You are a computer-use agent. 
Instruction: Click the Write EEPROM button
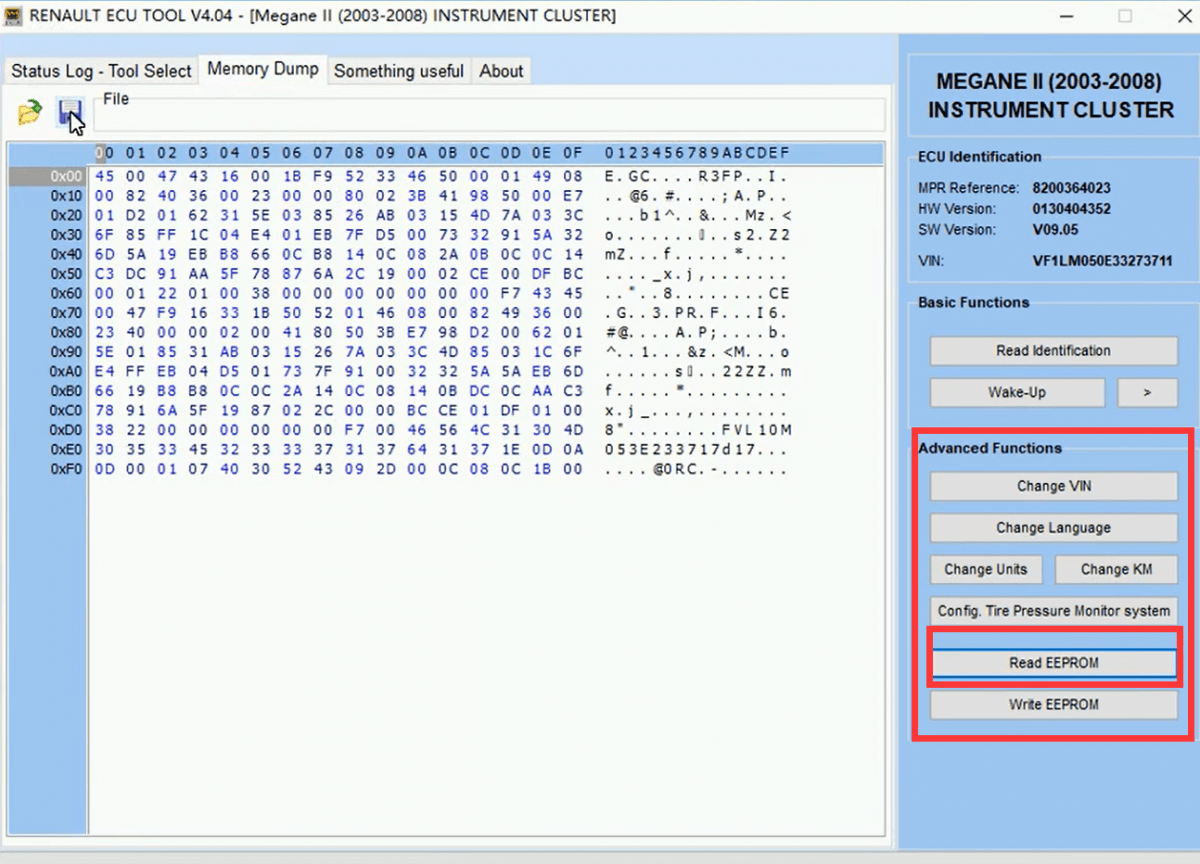click(x=1053, y=704)
